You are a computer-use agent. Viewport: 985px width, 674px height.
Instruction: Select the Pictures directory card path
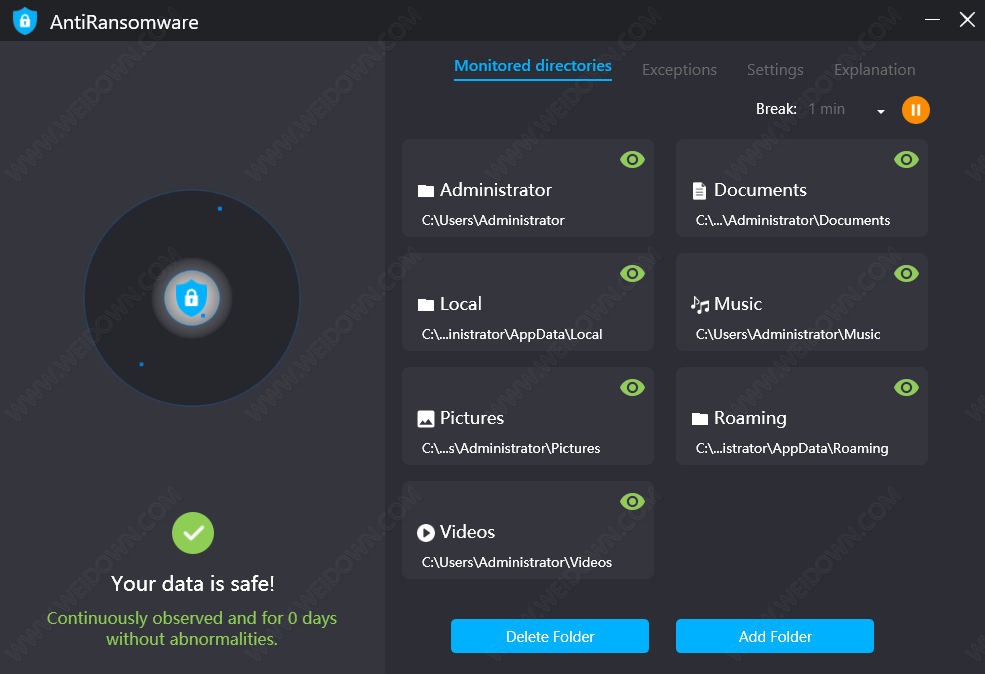click(511, 448)
